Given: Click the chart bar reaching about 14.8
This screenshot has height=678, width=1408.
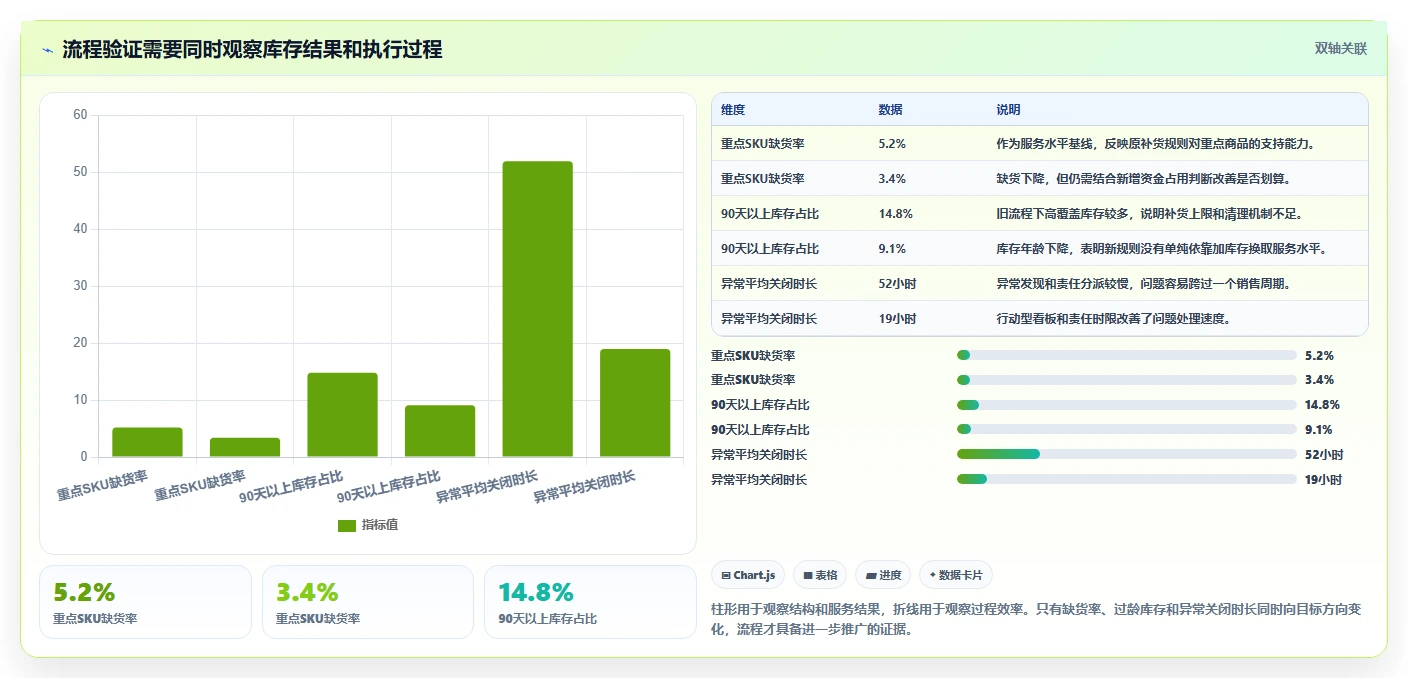Looking at the screenshot, I should 342,415.
